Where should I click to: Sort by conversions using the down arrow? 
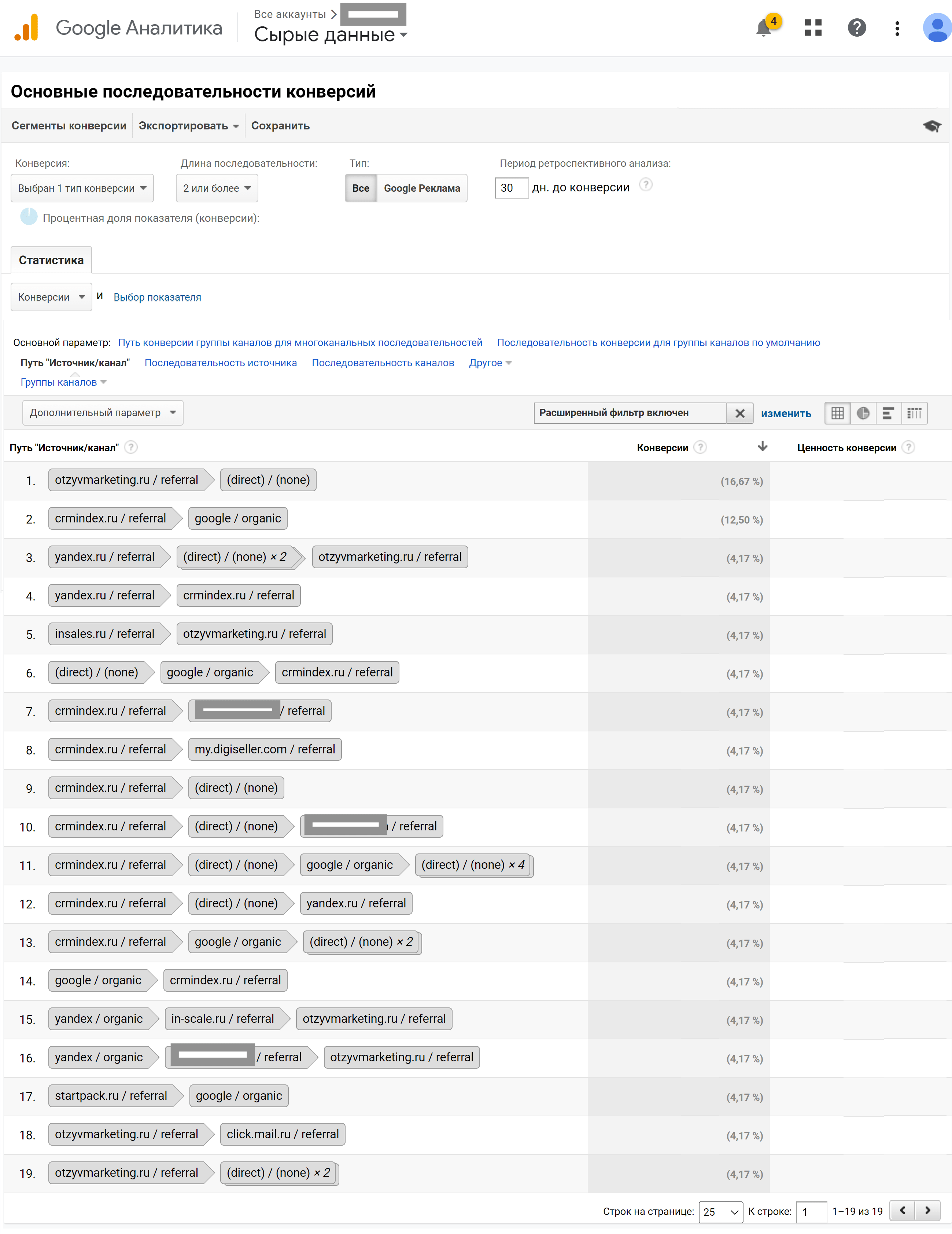click(762, 447)
